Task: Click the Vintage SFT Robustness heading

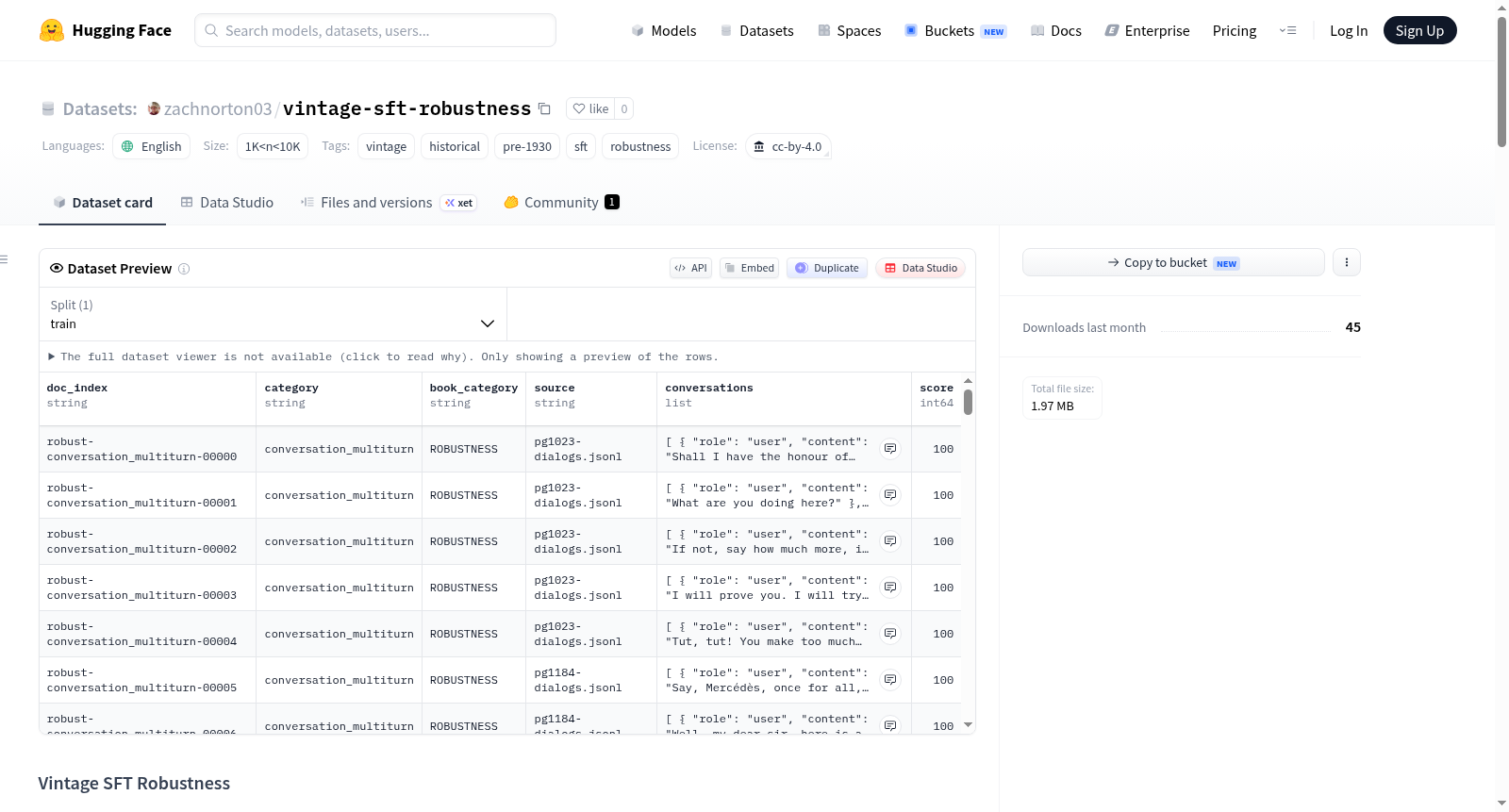Action: coord(134,784)
